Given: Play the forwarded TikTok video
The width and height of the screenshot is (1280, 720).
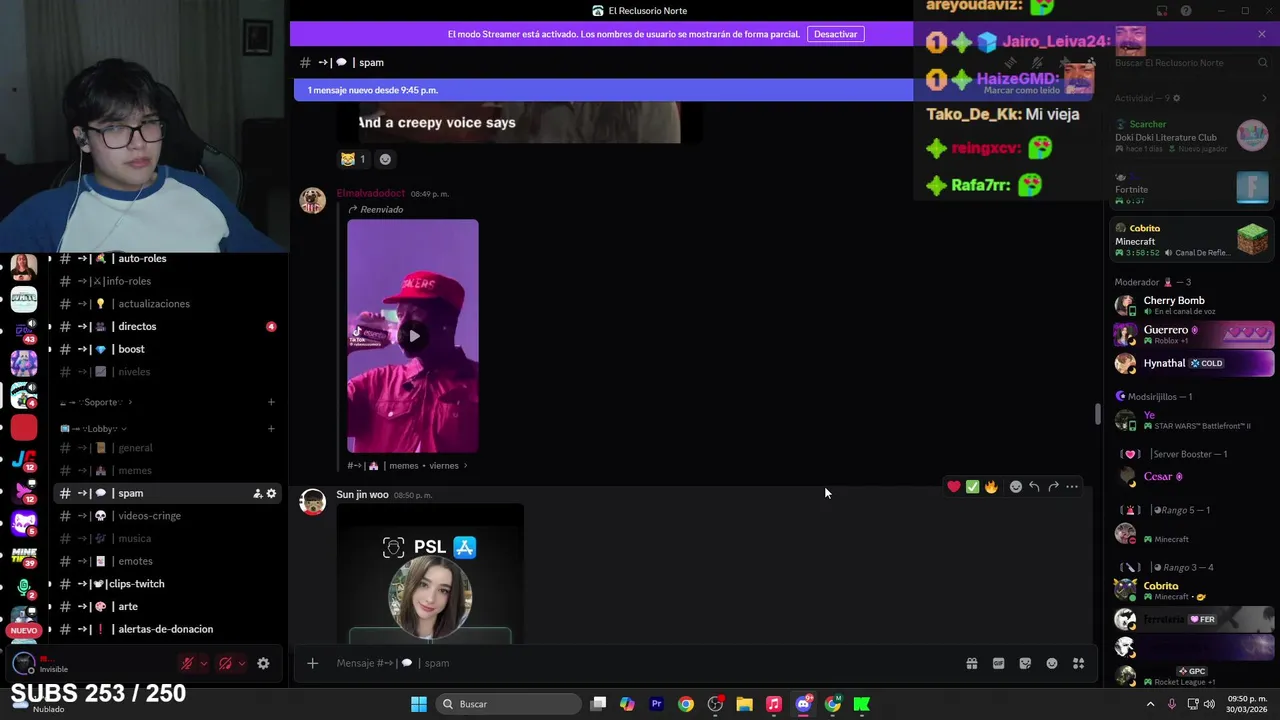Looking at the screenshot, I should (x=413, y=336).
